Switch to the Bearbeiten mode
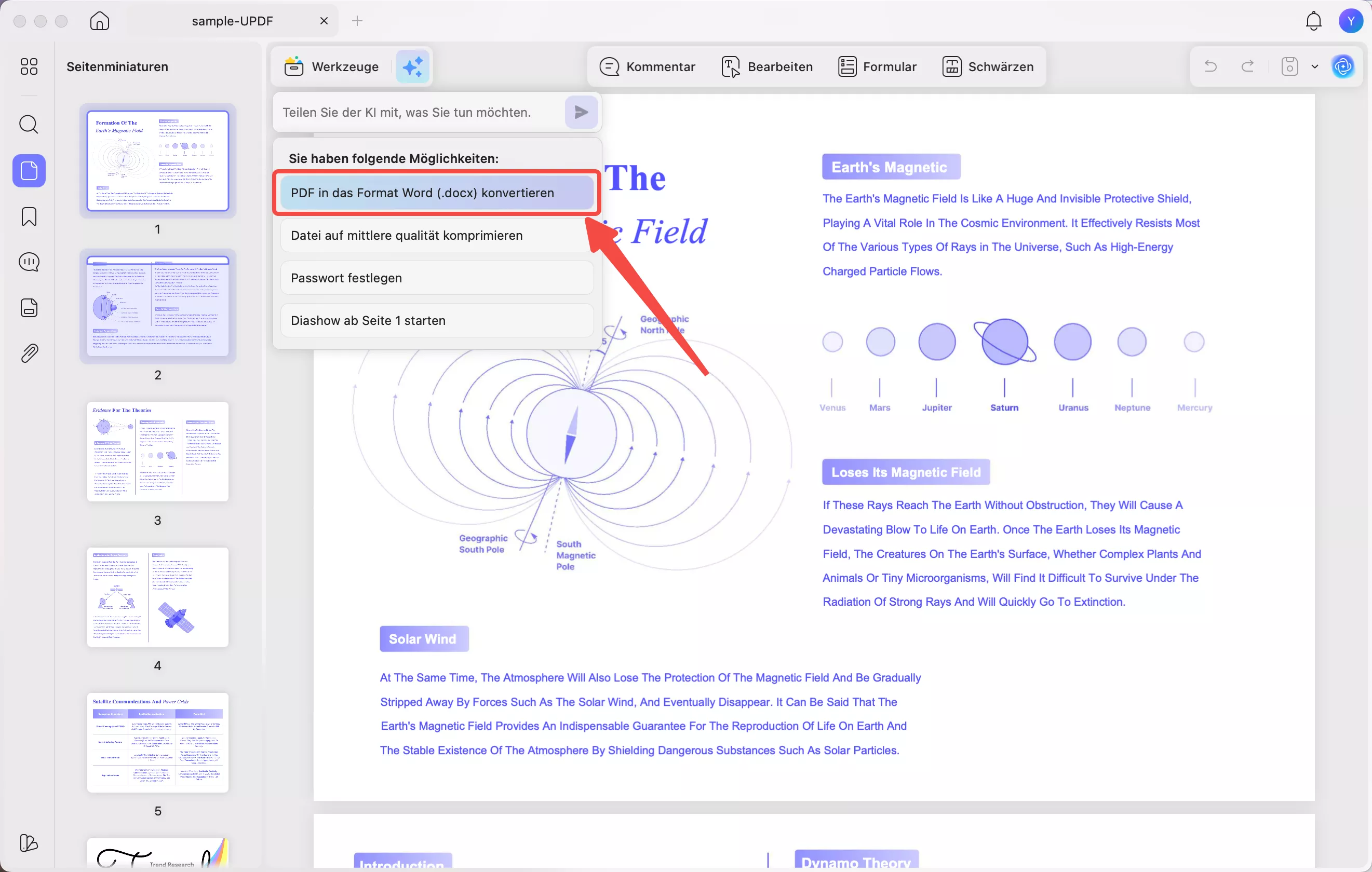This screenshot has width=1372, height=872. tap(768, 66)
